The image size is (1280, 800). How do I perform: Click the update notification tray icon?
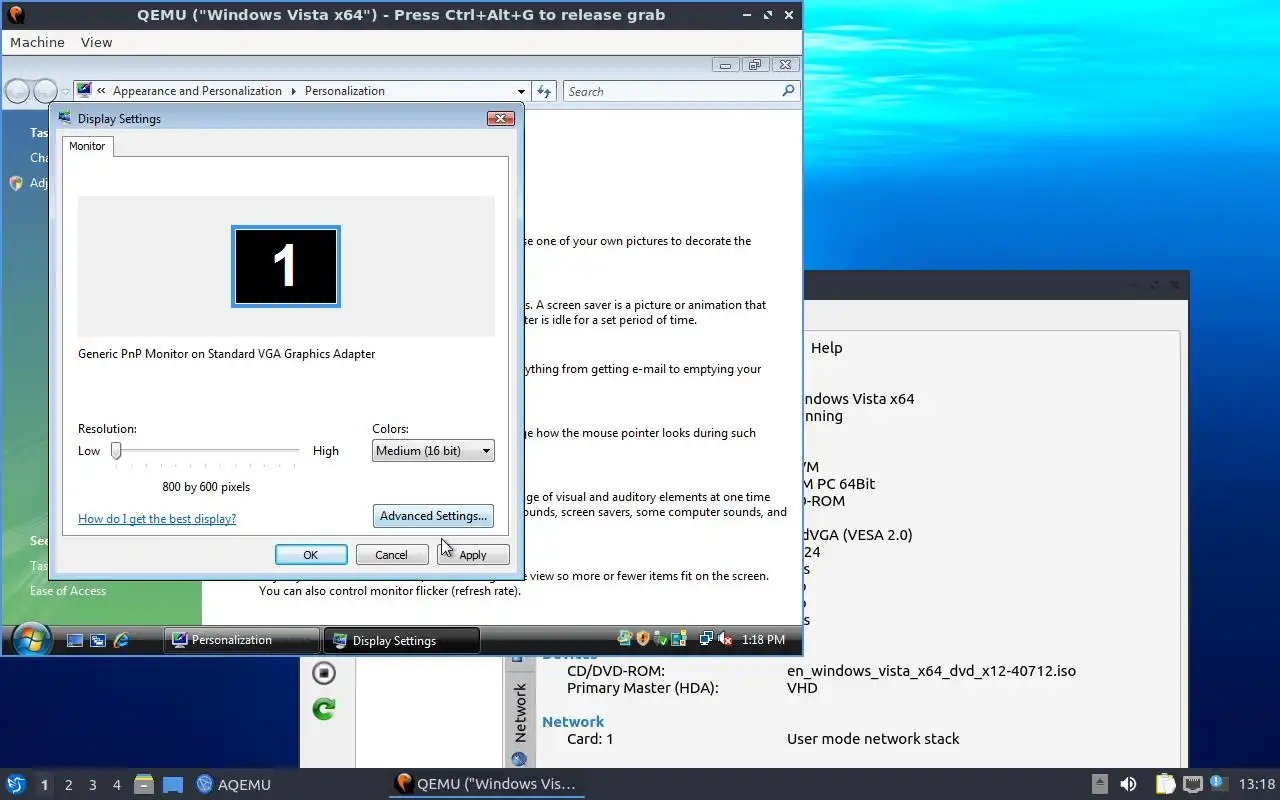[x=1219, y=783]
